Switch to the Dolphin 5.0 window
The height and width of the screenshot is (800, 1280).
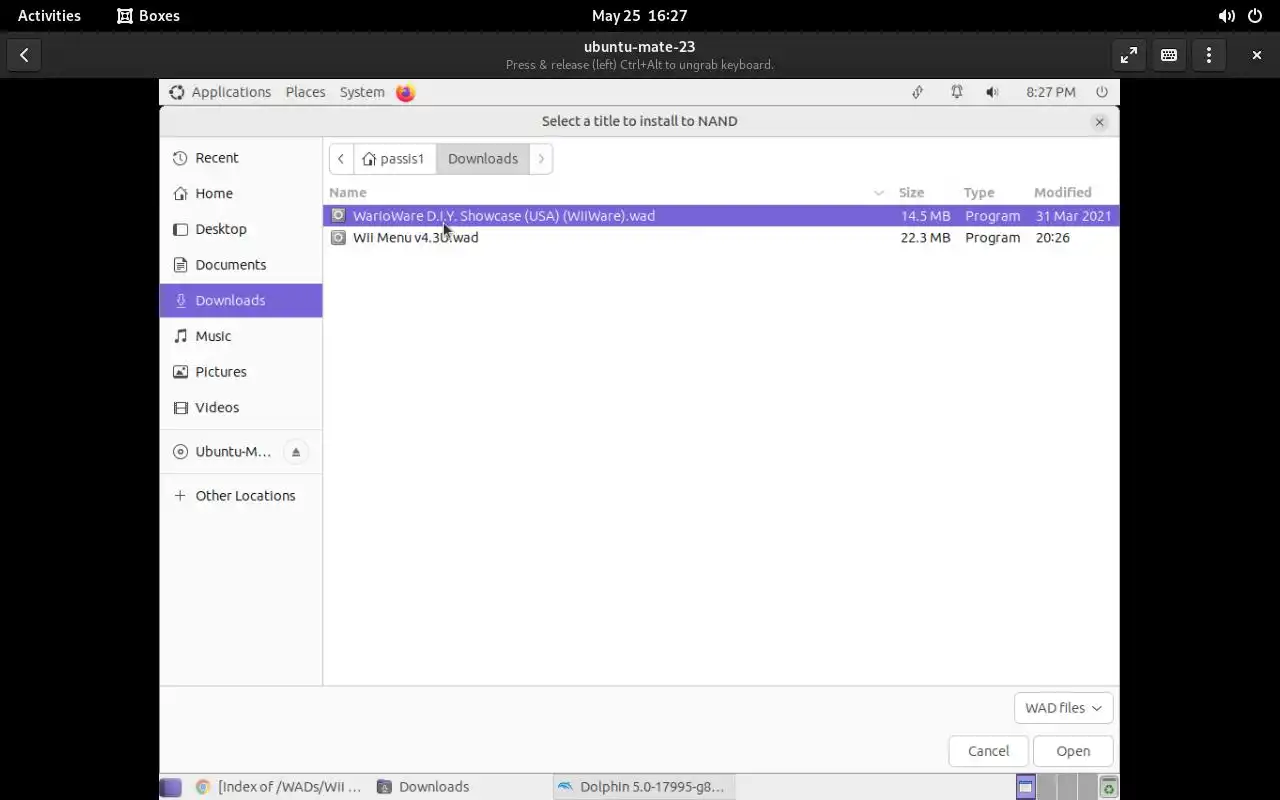[x=642, y=787]
